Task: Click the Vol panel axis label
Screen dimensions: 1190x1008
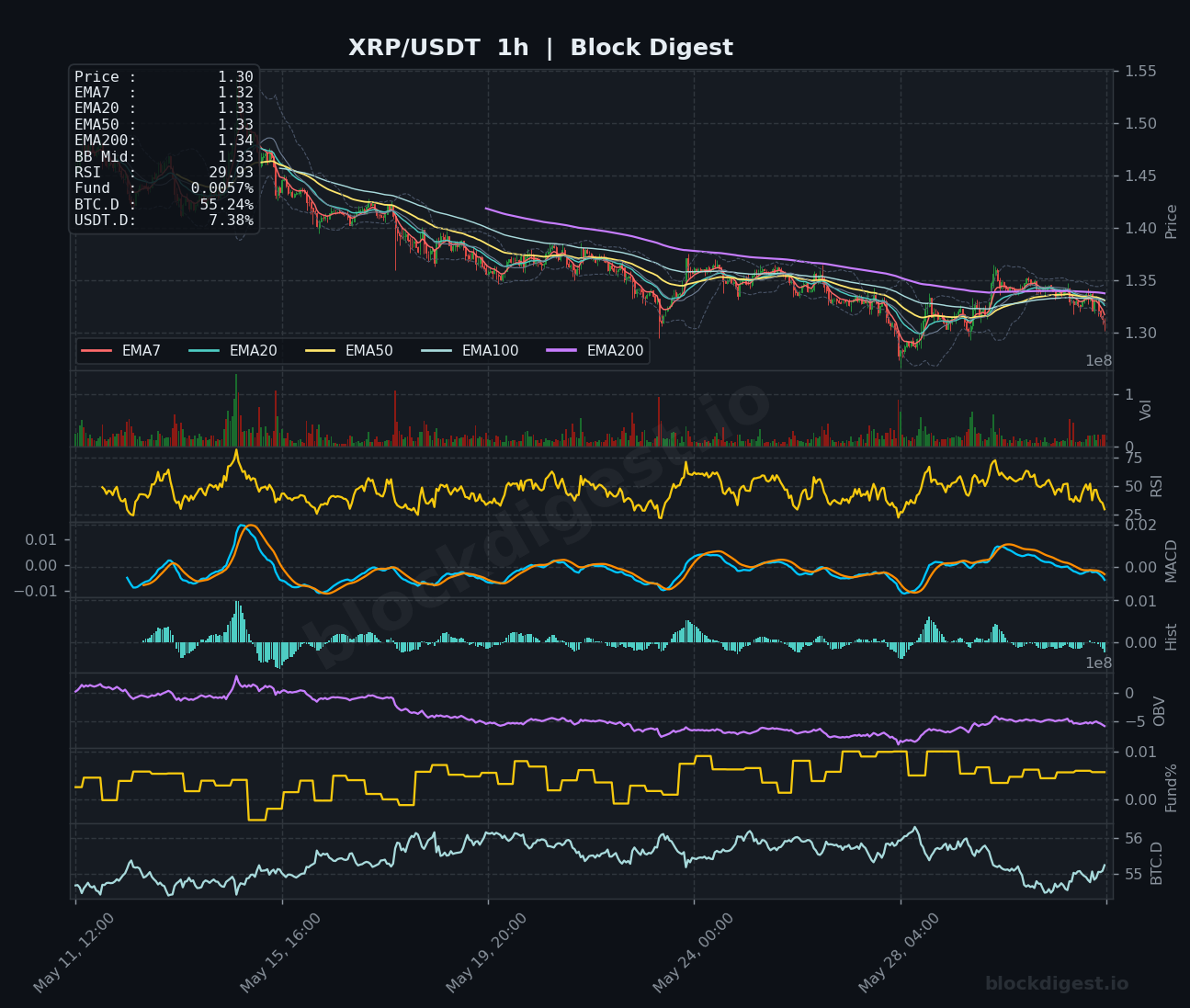Action: (x=1145, y=410)
